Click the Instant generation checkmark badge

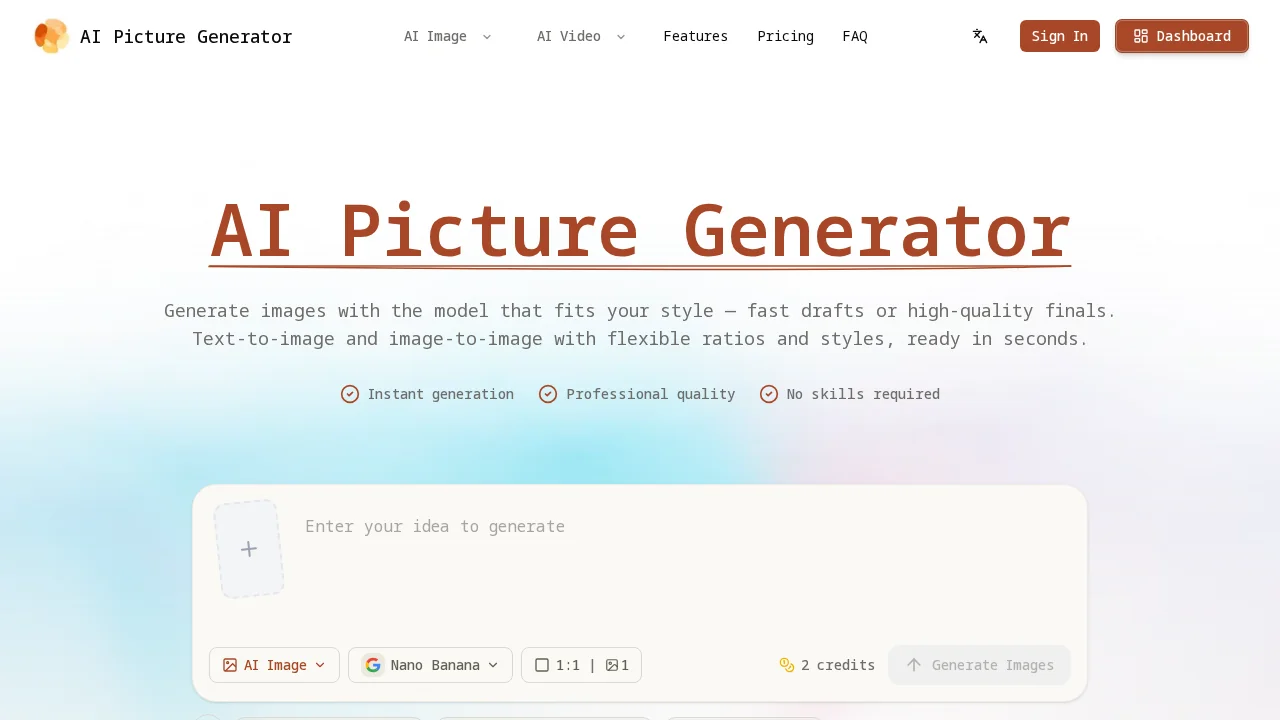click(350, 394)
